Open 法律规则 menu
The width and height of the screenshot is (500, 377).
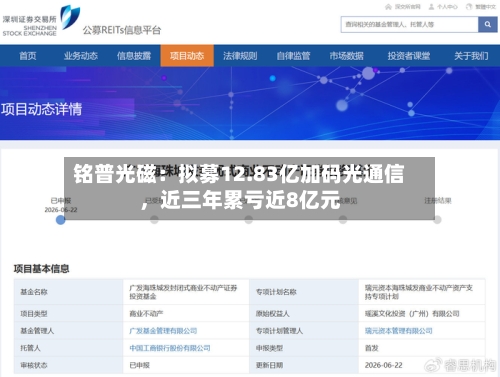(x=240, y=56)
